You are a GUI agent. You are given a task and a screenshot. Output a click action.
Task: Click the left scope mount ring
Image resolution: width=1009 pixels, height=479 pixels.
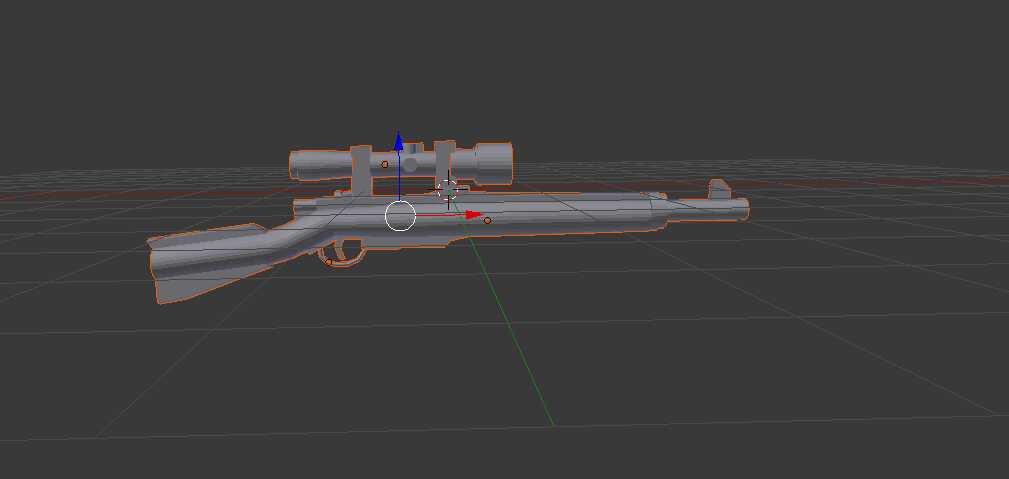click(x=362, y=176)
